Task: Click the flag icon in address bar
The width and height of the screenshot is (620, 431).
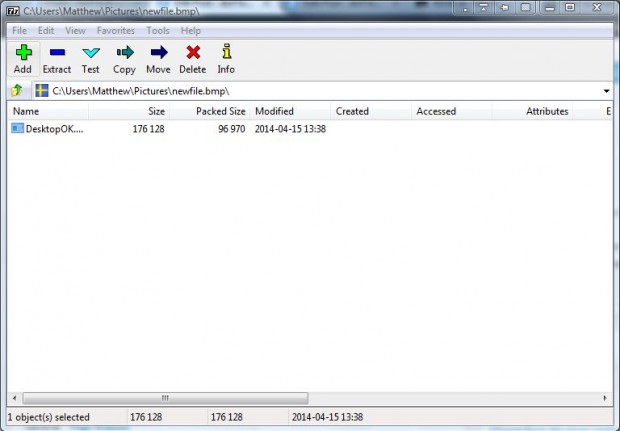Action: click(x=42, y=91)
